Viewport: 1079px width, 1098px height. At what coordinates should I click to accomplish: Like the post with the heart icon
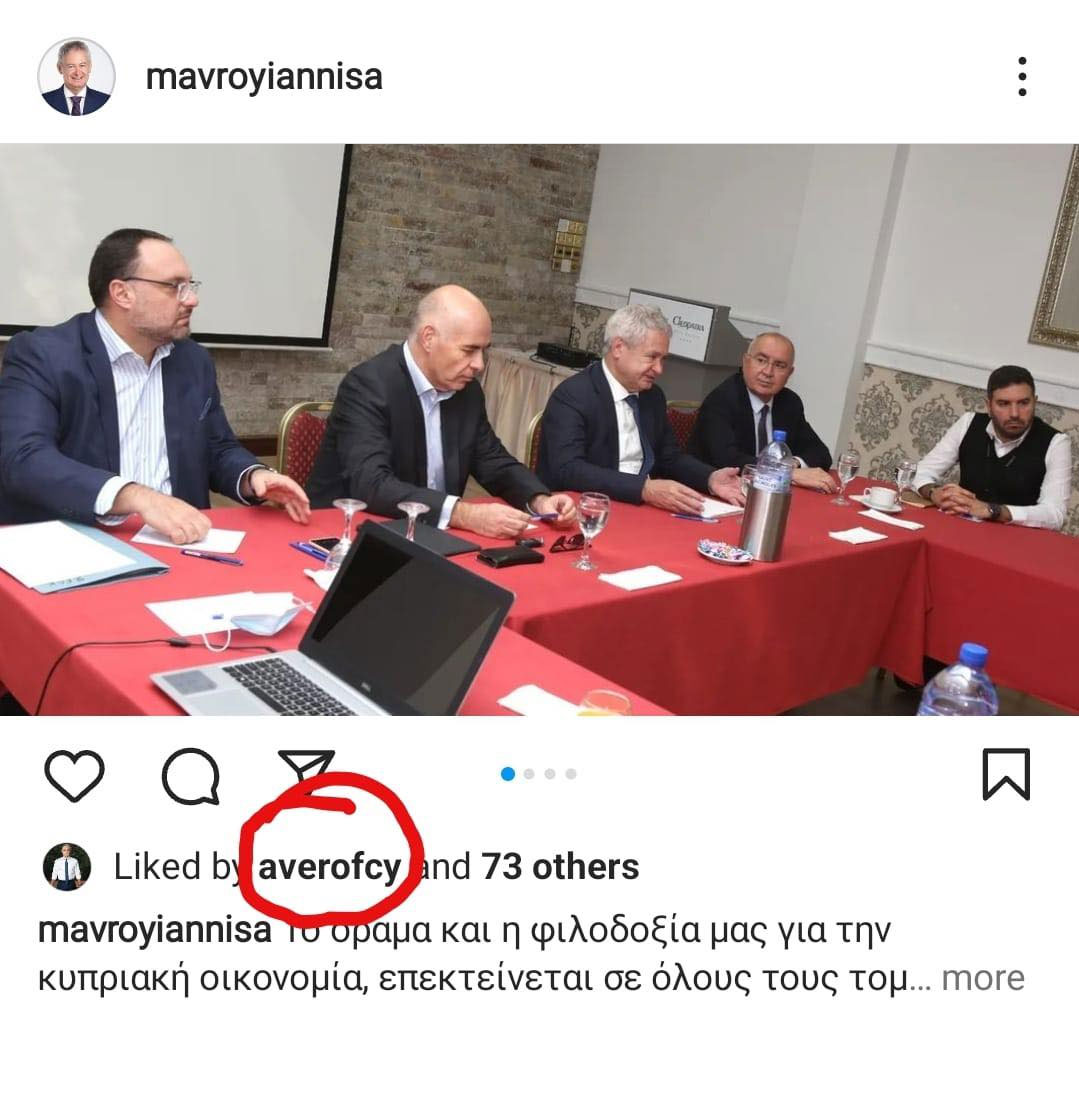[x=74, y=775]
